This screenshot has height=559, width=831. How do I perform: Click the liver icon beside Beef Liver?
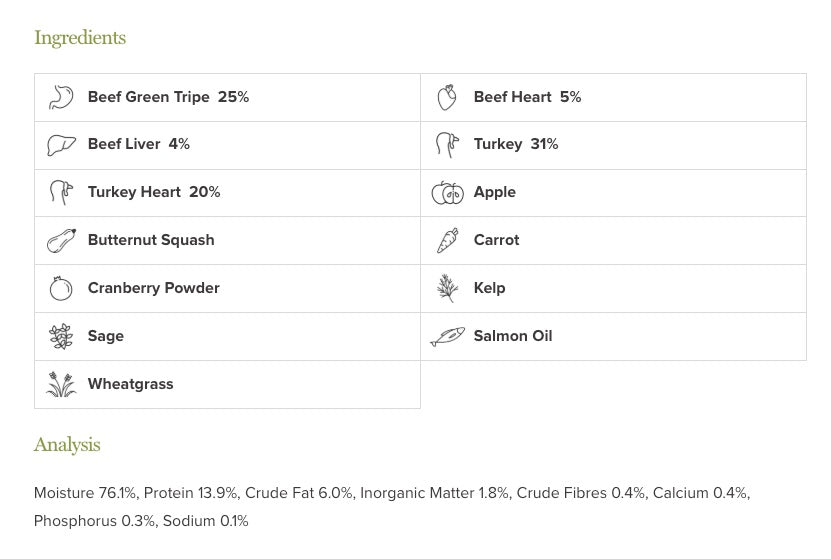61,145
